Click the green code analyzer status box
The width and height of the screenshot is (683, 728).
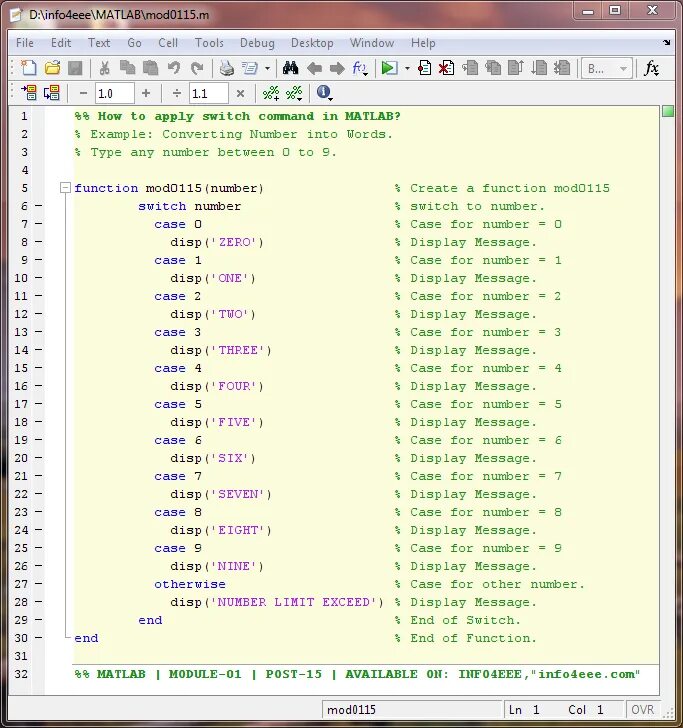668,111
